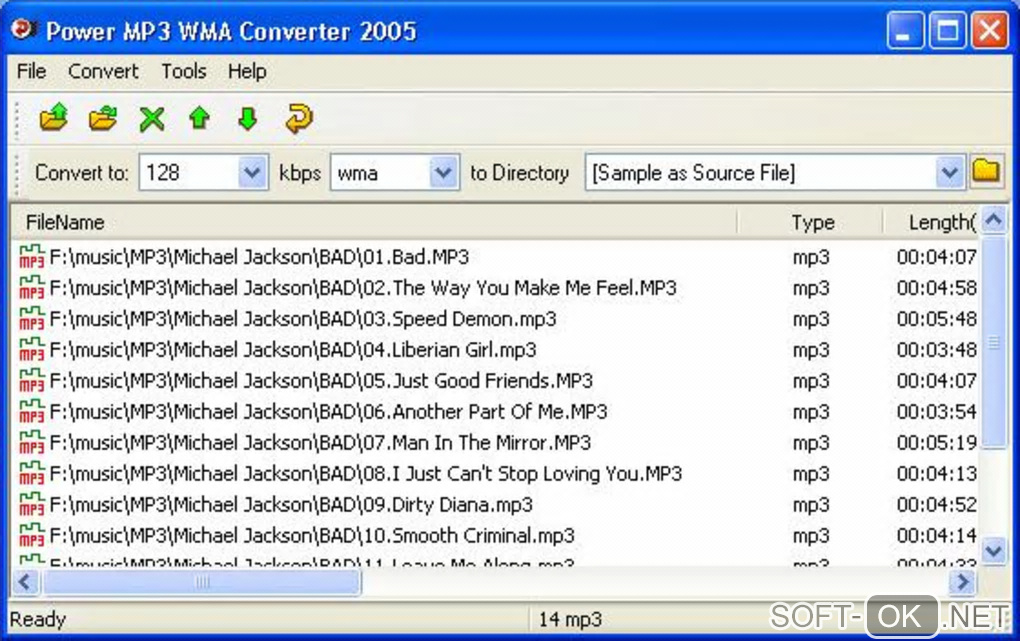
Task: Open the File menu
Action: coord(31,71)
